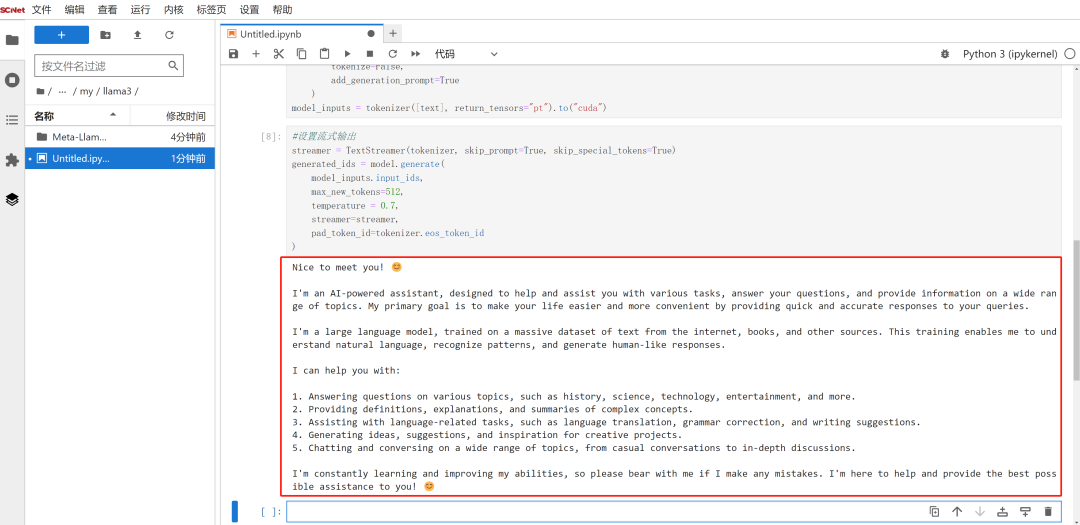Screen dimensions: 1080x525
Task: Open the 内核 menu
Action: [173, 9]
